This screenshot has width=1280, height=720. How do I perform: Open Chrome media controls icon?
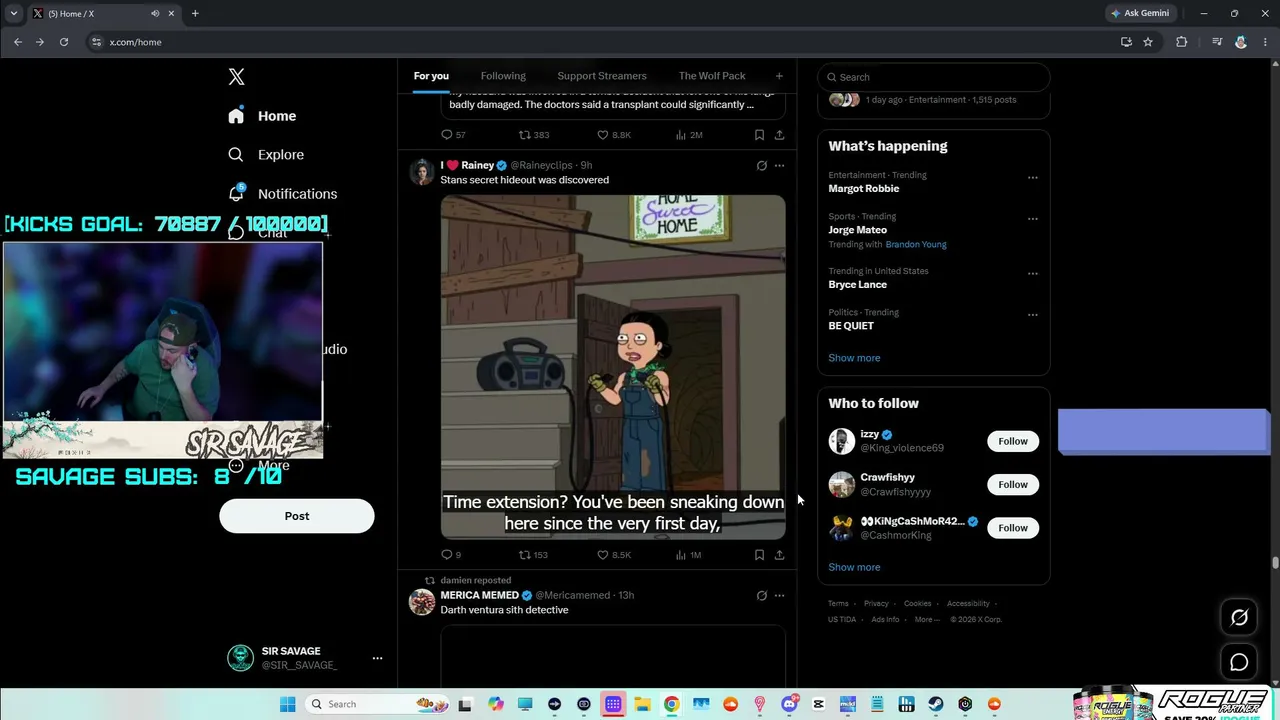1217,42
